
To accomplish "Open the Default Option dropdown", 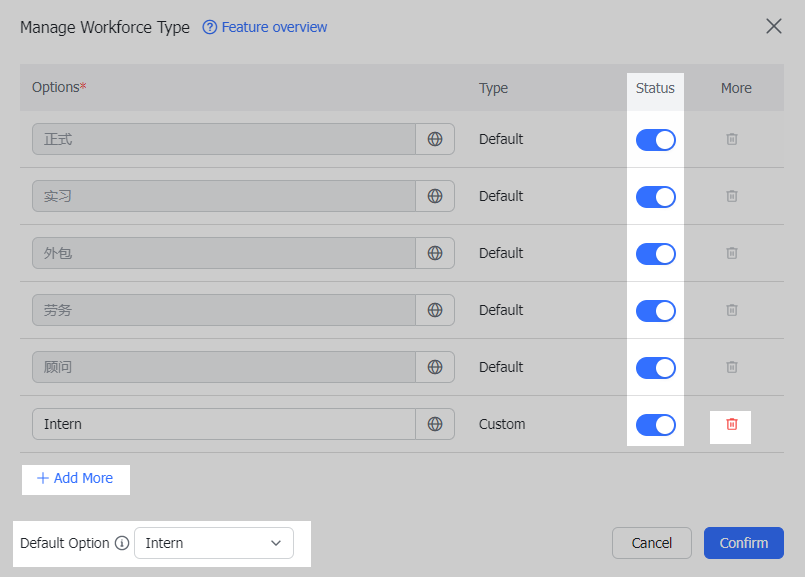I will [x=214, y=543].
